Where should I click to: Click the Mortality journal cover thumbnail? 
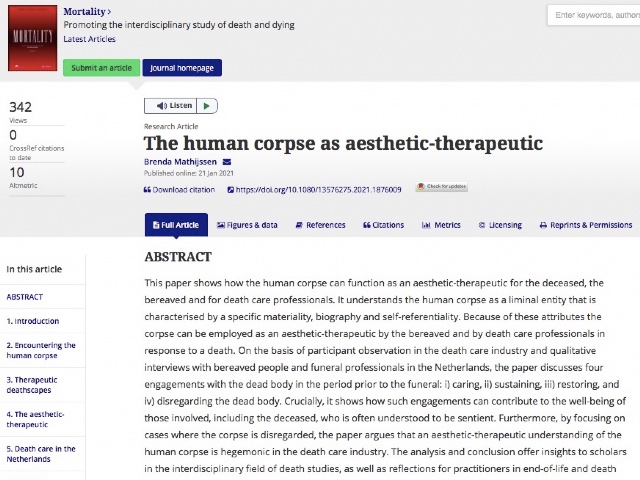32,38
